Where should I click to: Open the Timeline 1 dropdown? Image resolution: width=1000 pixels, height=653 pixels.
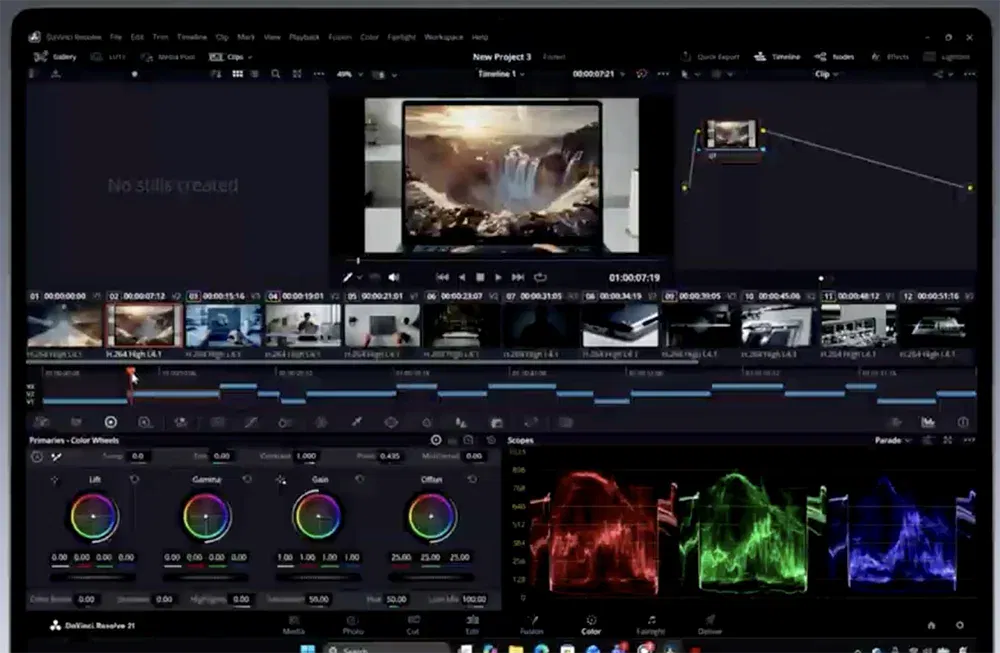click(501, 74)
